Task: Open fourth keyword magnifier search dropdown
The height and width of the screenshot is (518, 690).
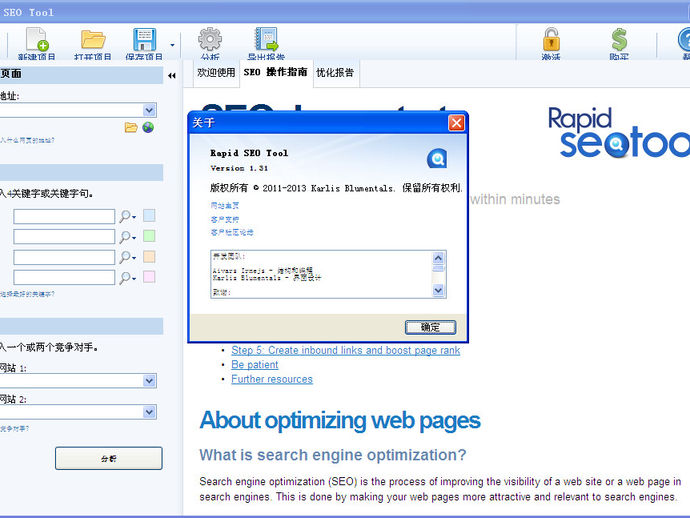Action: [128, 278]
